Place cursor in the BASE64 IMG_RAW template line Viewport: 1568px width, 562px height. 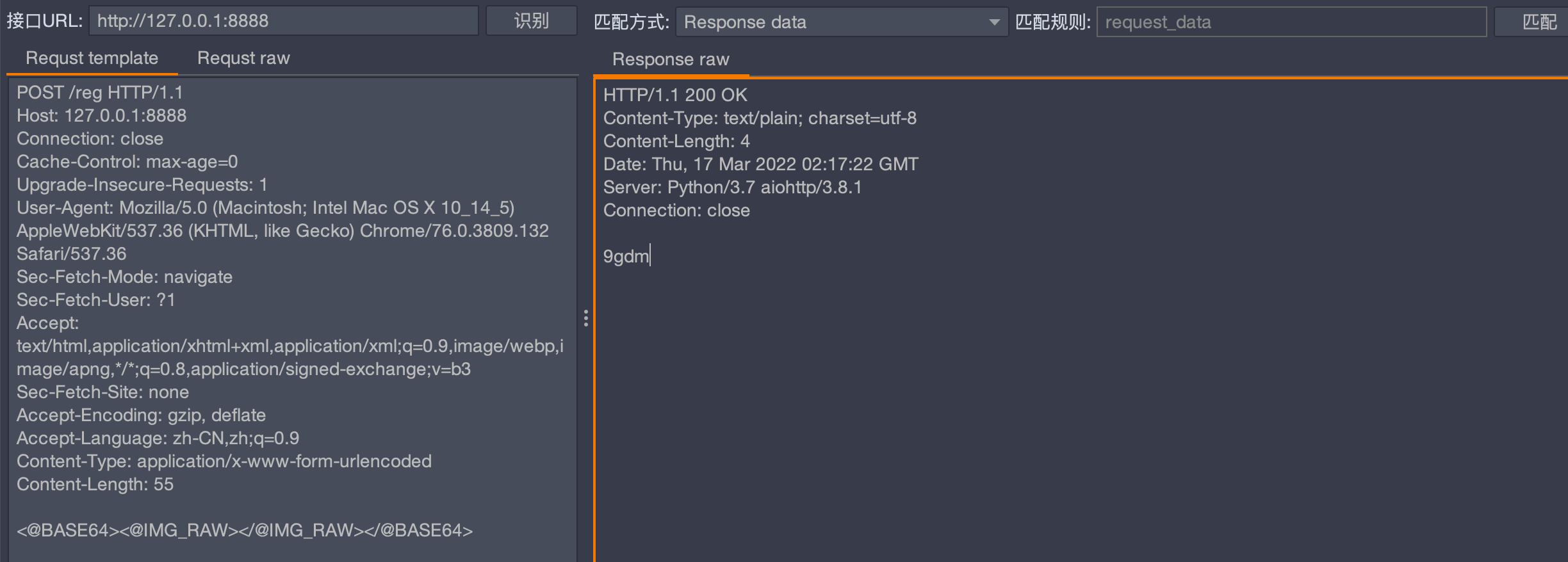[x=245, y=531]
